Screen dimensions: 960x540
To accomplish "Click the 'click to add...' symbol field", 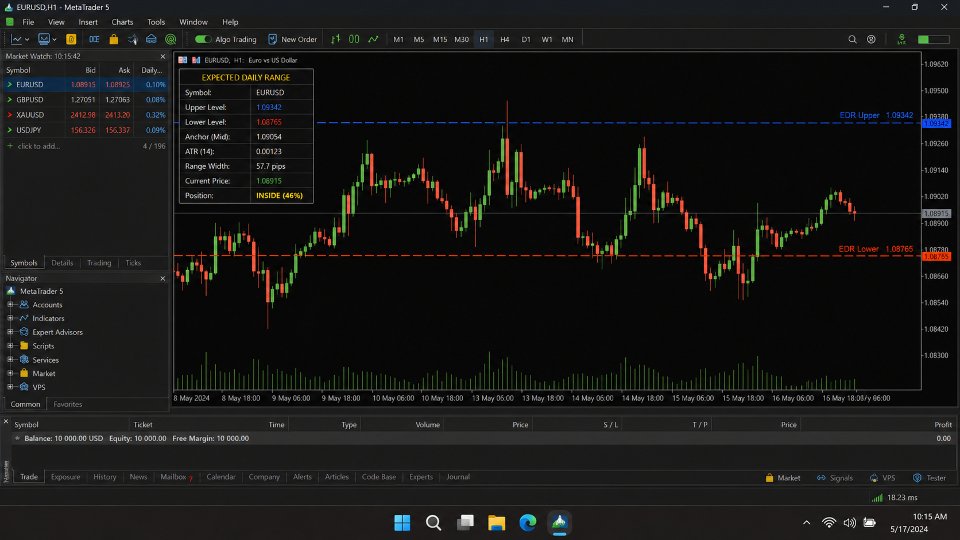I will pos(39,146).
